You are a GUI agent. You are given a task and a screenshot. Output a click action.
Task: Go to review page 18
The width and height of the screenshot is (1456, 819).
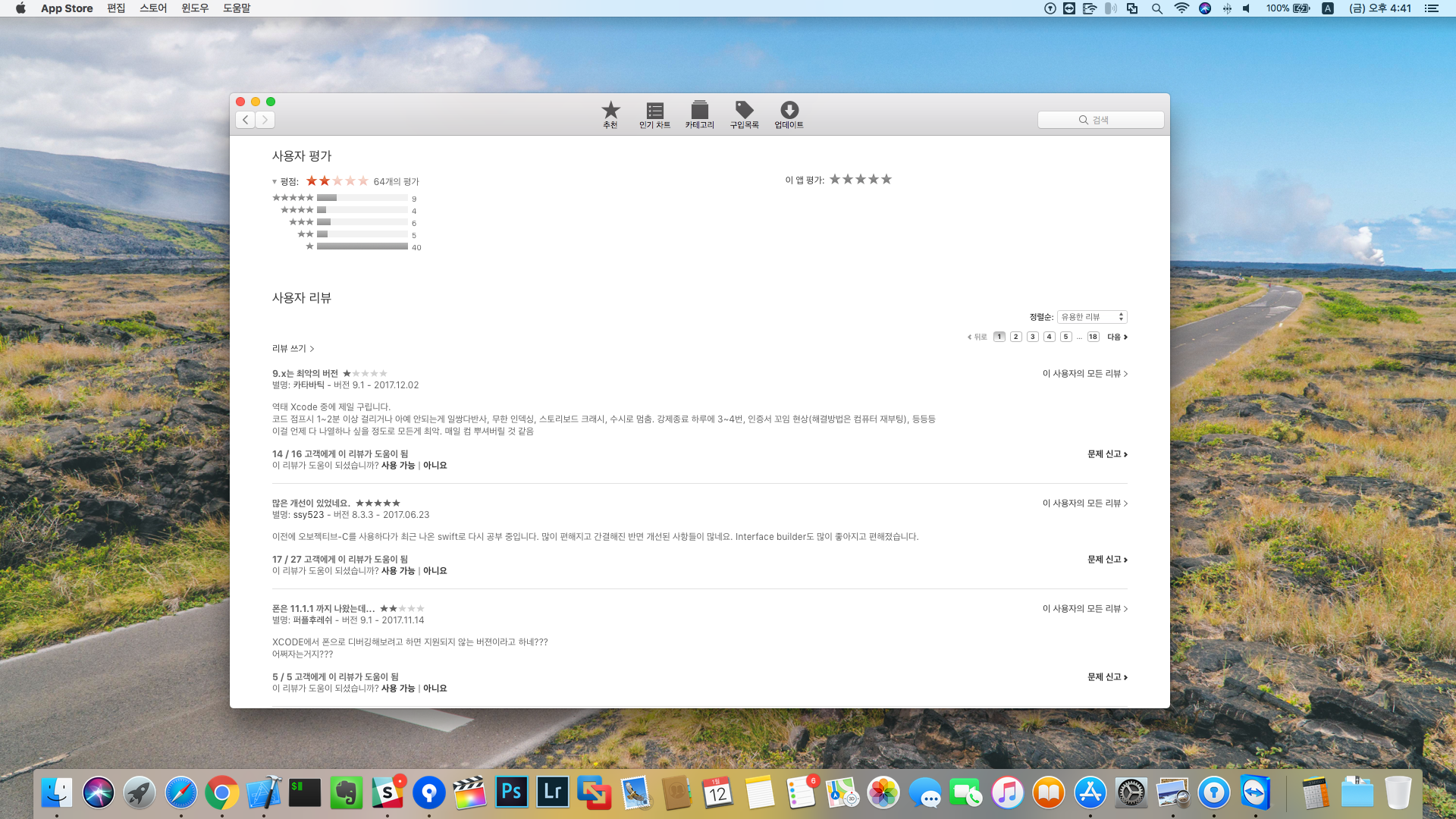tap(1093, 337)
